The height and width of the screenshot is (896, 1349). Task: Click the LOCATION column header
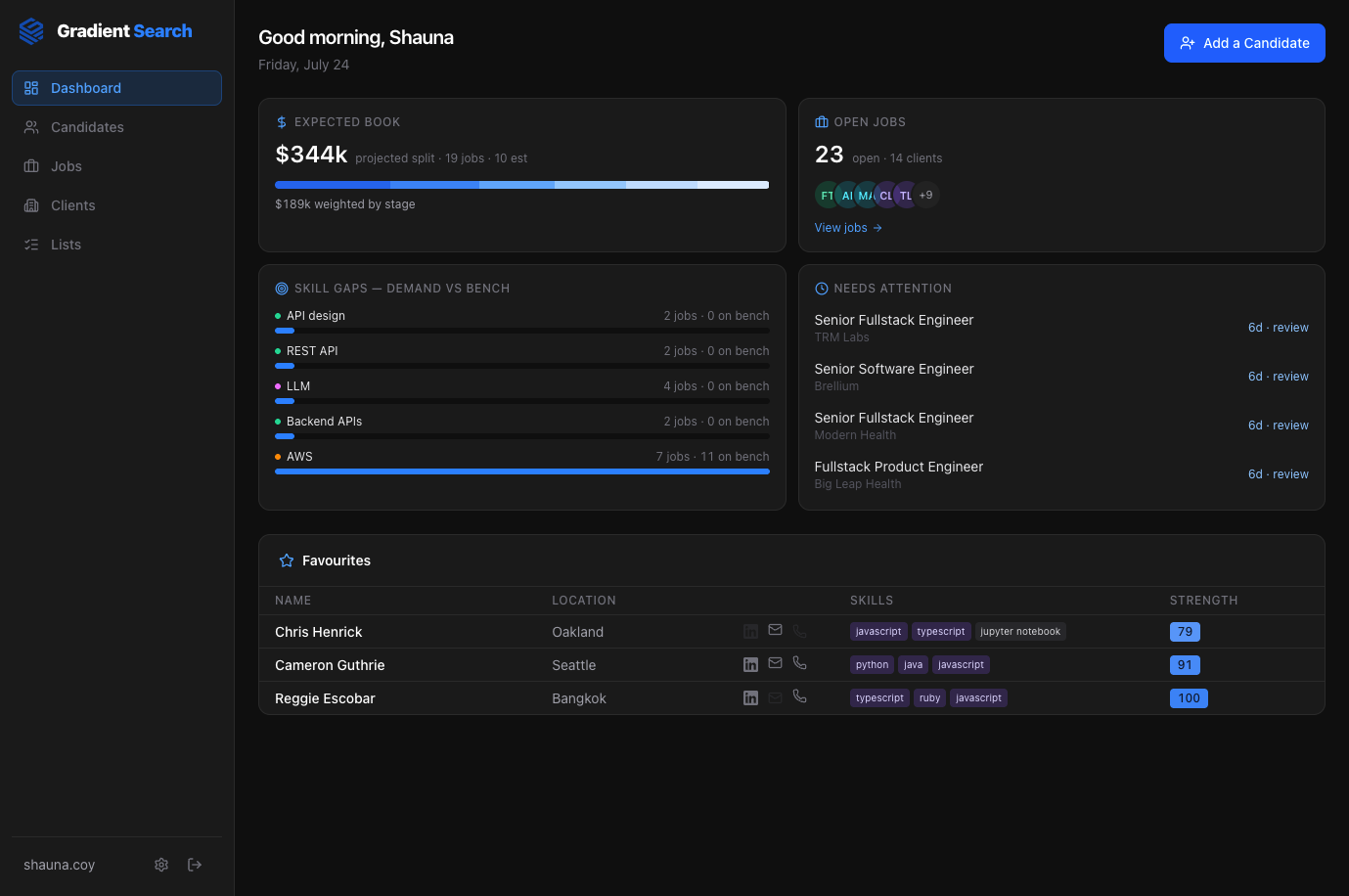click(584, 601)
